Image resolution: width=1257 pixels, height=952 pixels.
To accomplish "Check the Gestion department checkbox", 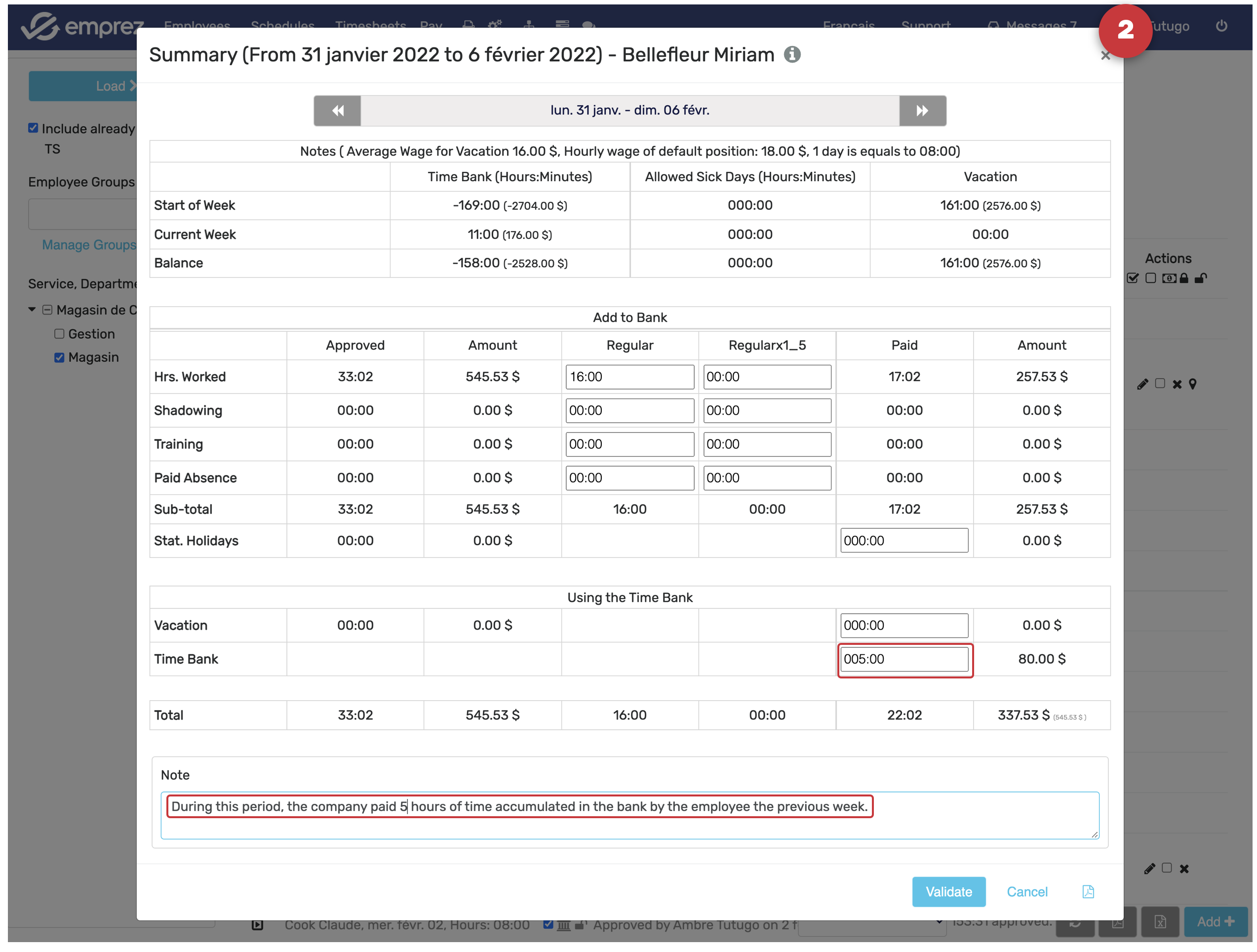I will (x=59, y=334).
